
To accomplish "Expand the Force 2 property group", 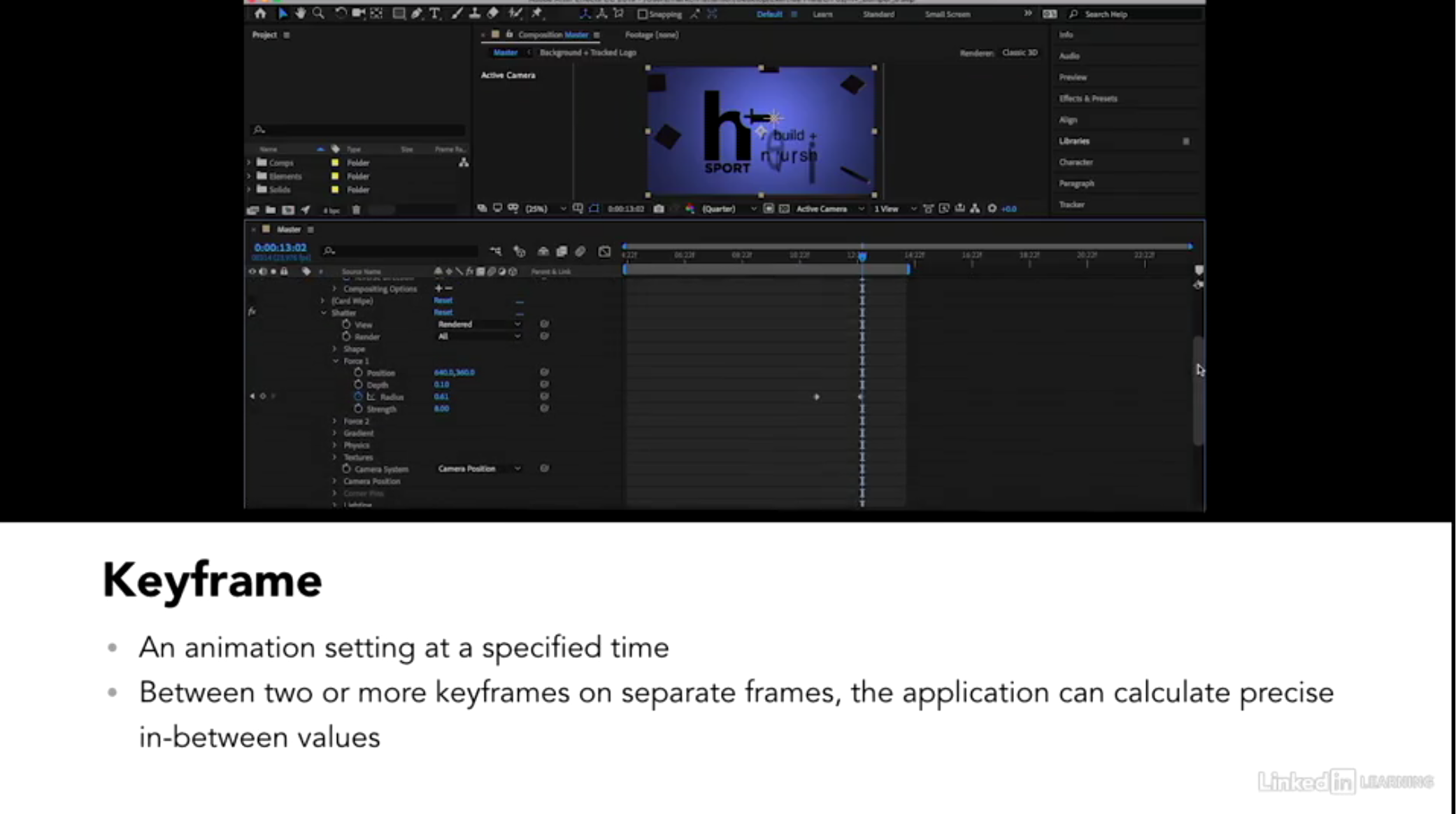I will [335, 421].
